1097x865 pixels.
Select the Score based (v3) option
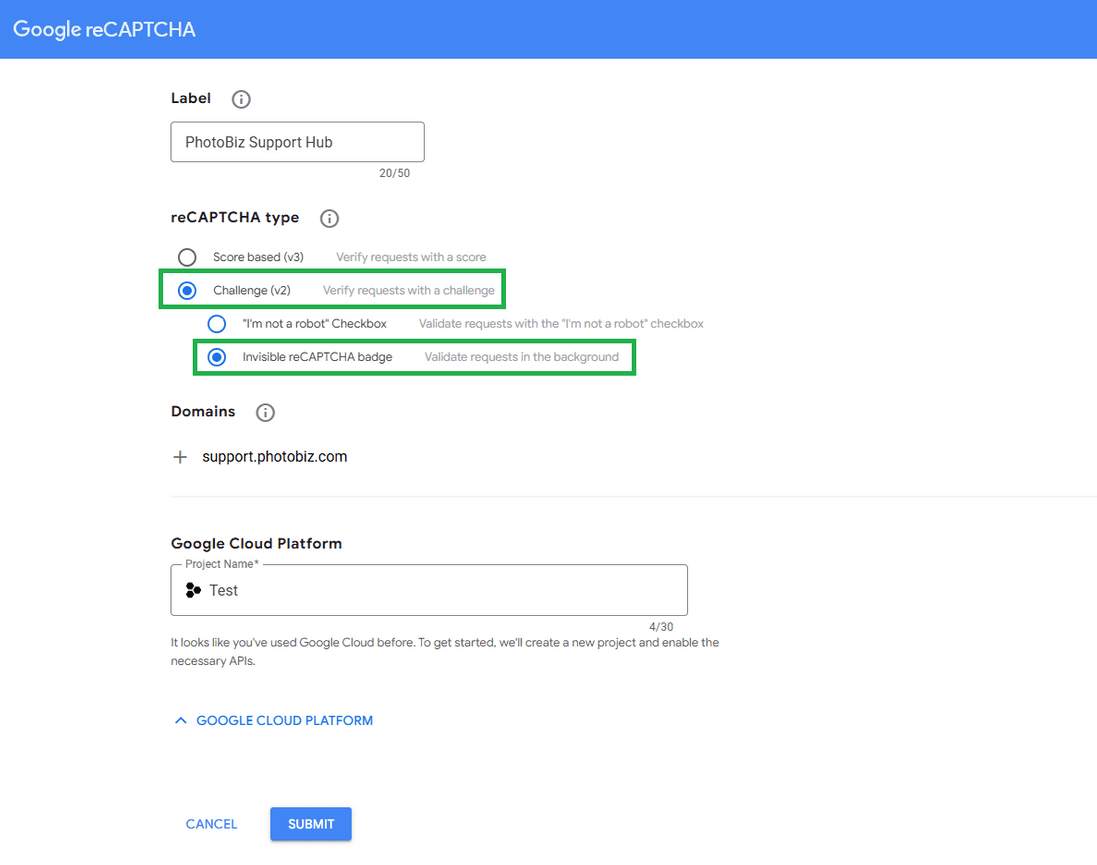(187, 257)
